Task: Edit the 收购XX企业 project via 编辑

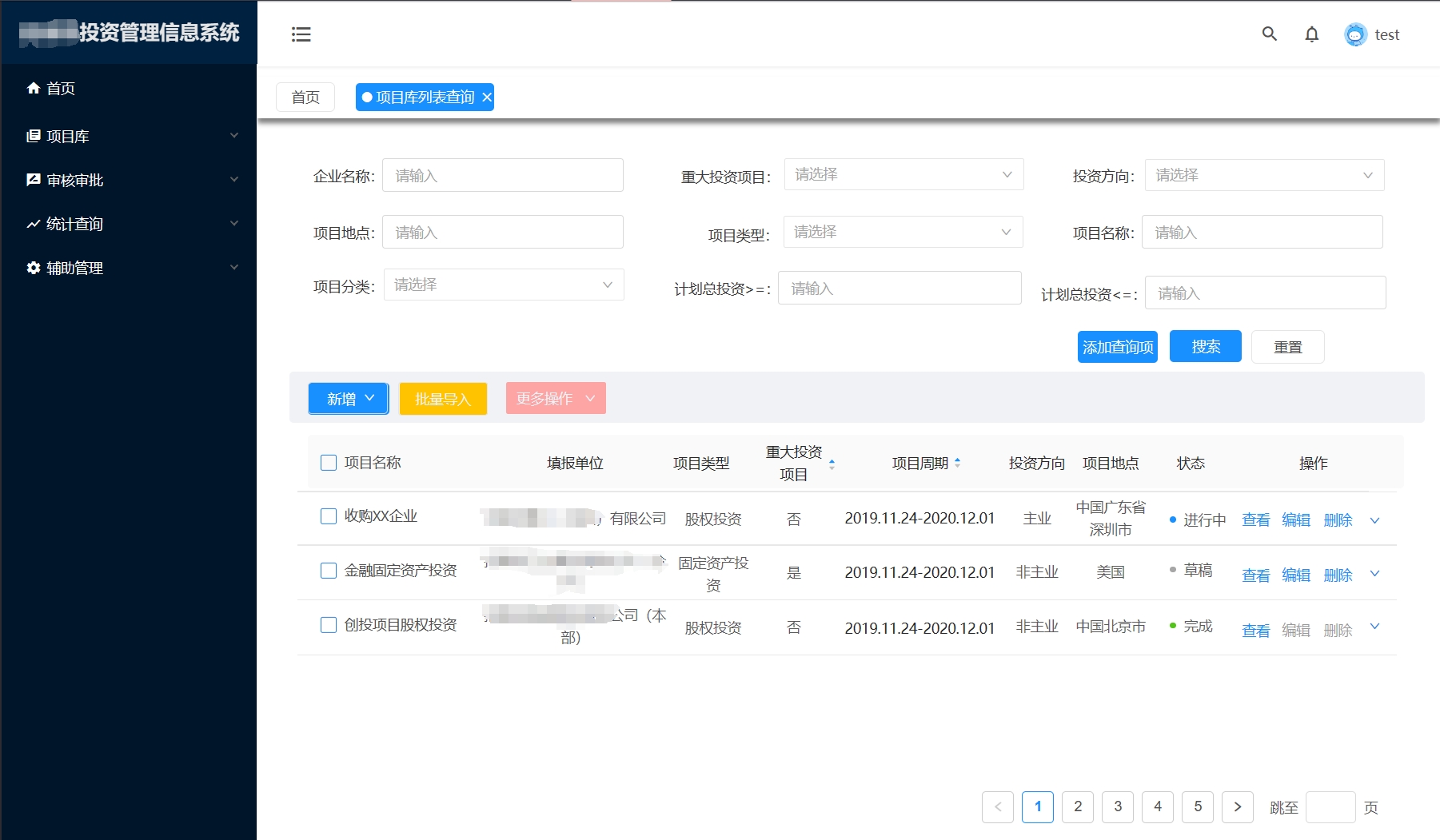Action: click(x=1296, y=520)
